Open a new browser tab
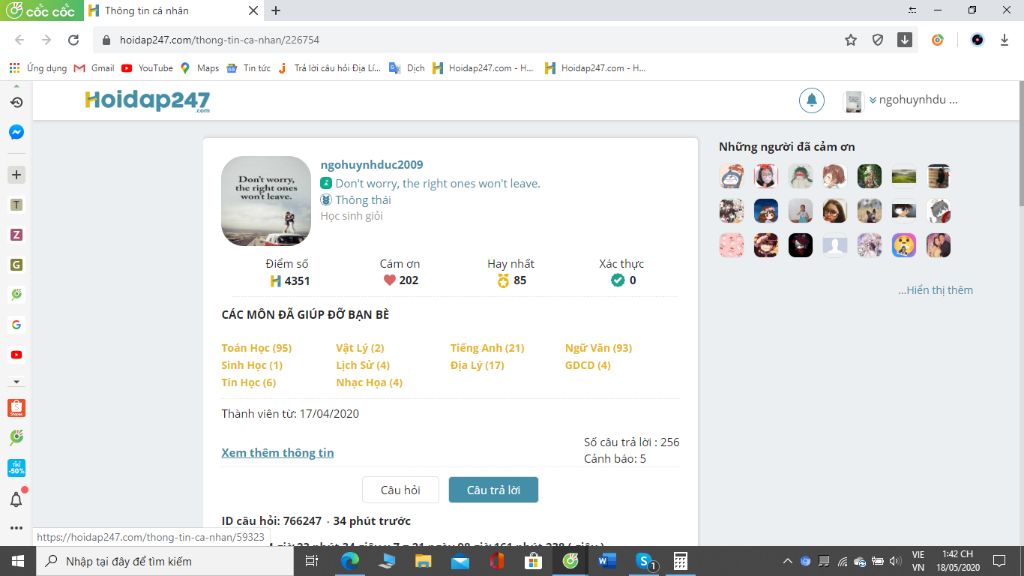Viewport: 1024px width, 576px height. pyautogui.click(x=276, y=10)
